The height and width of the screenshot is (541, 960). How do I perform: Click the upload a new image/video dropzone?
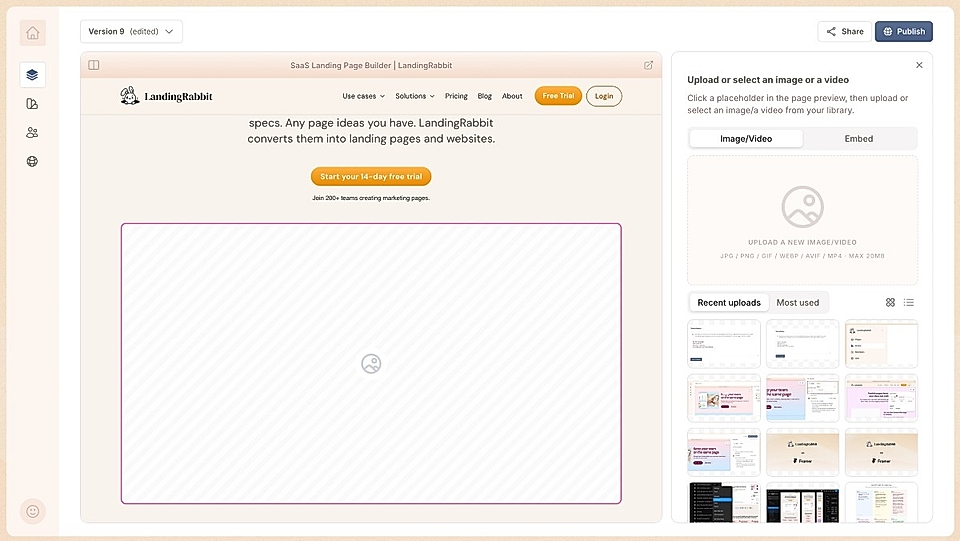pos(803,220)
